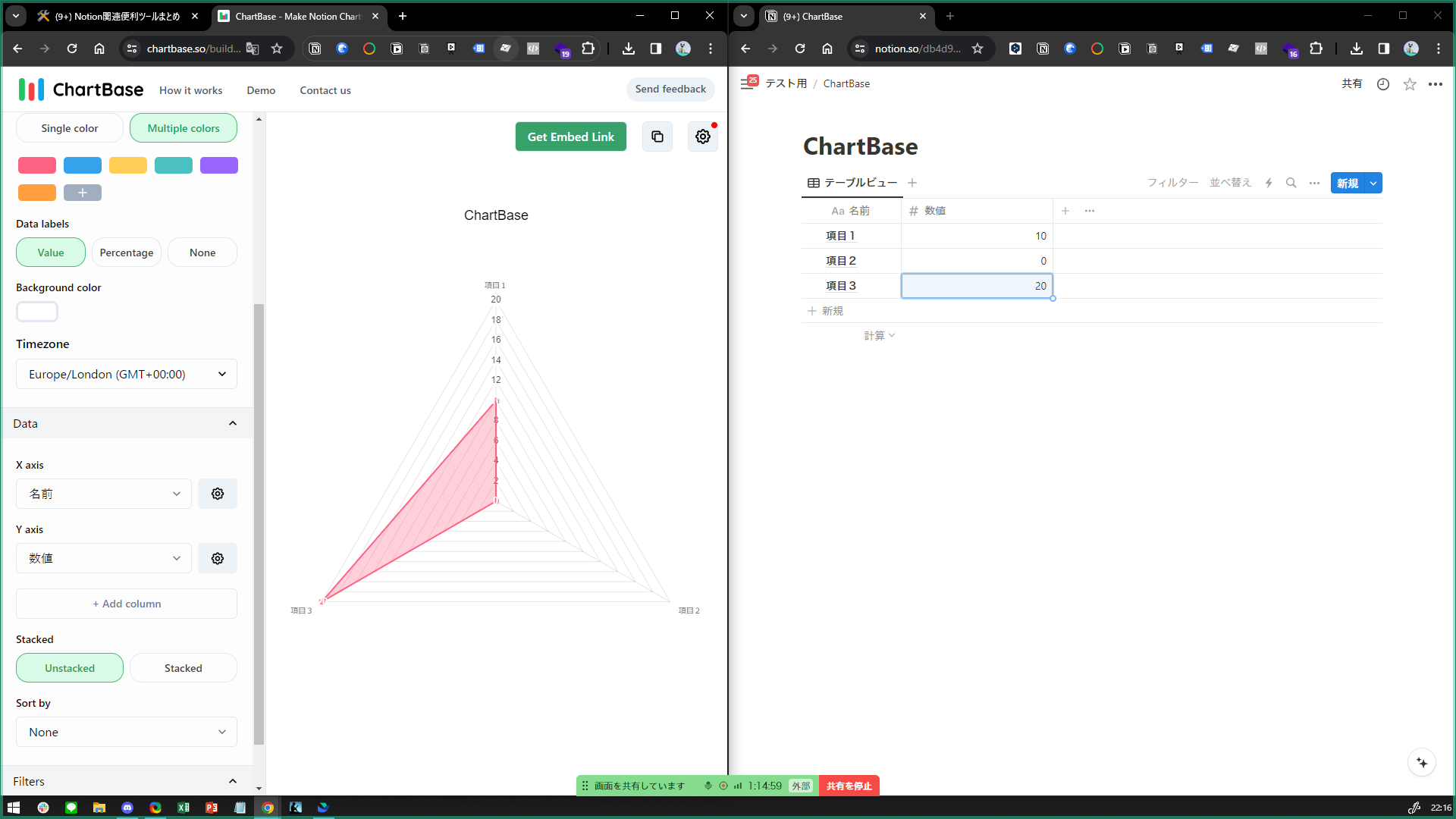Collapse the Data section

[x=232, y=423]
